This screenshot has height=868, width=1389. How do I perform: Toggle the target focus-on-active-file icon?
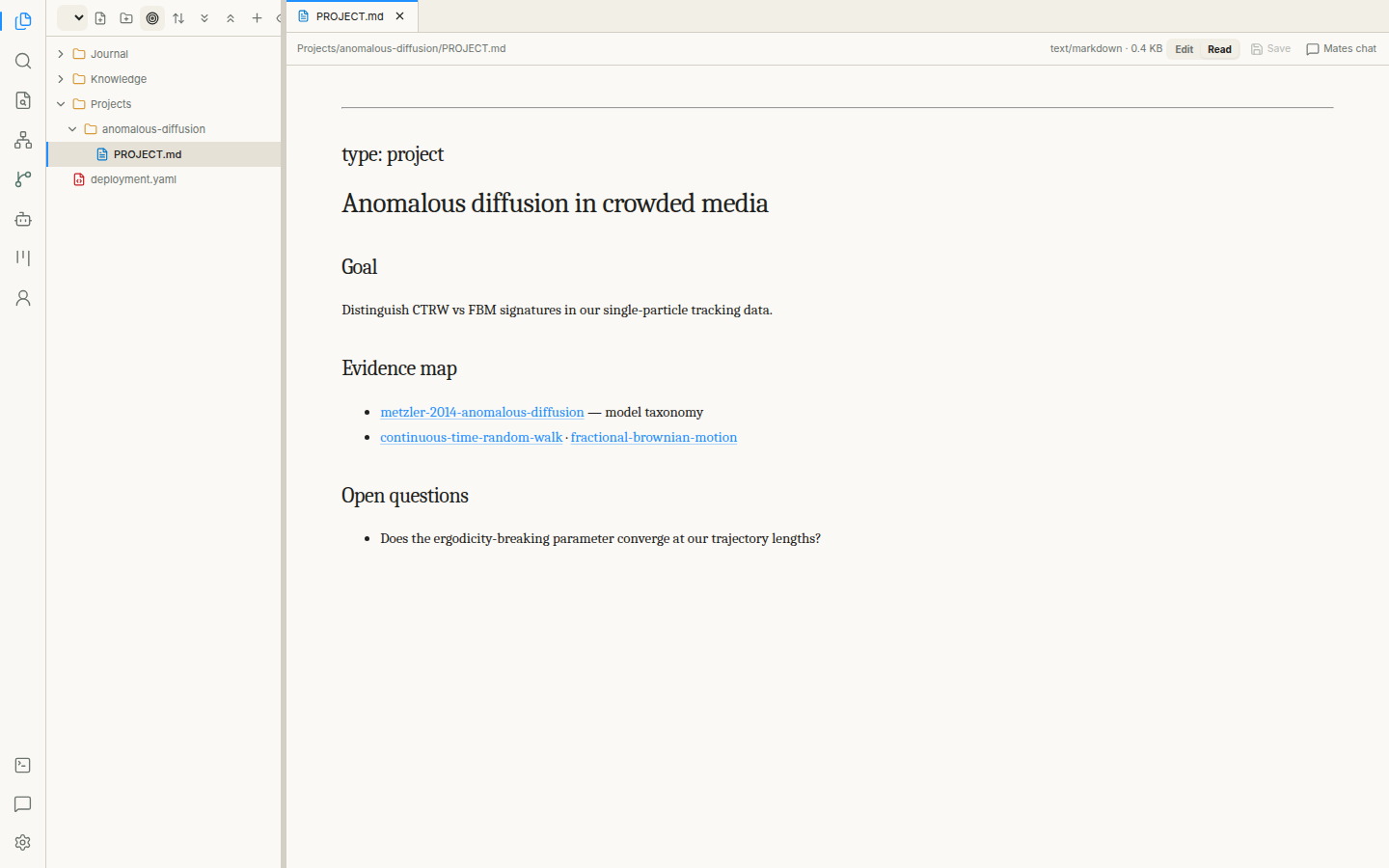point(152,17)
